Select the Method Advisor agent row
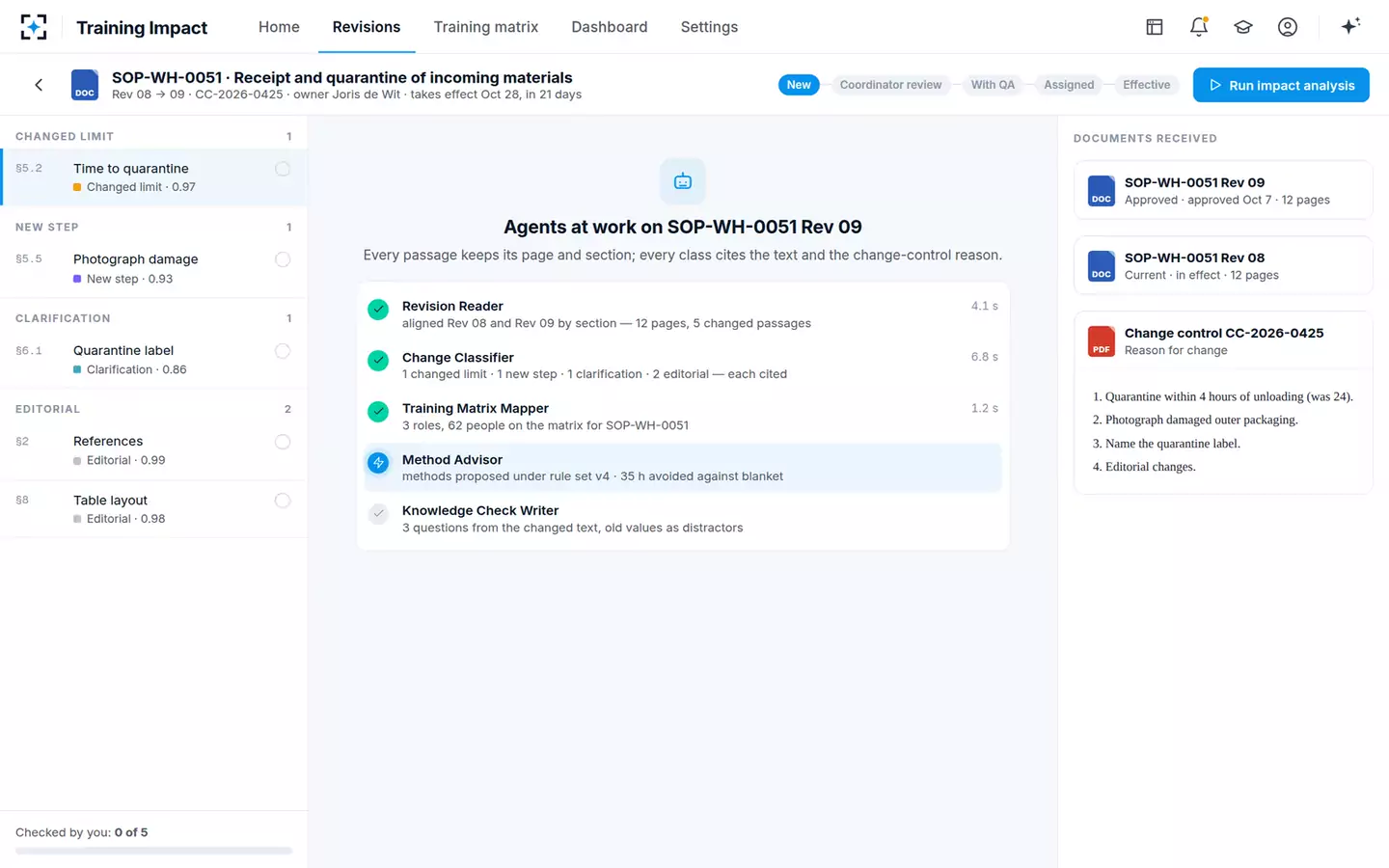 [683, 468]
